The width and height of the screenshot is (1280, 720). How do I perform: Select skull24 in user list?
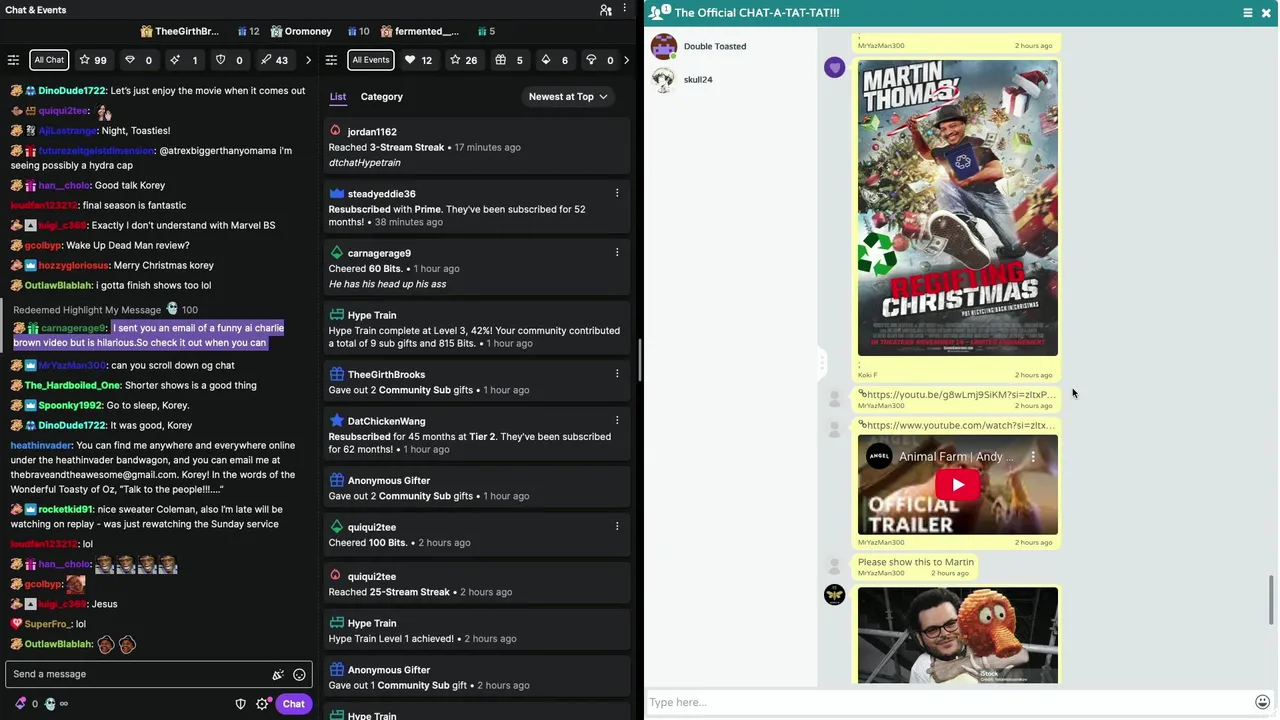click(698, 80)
